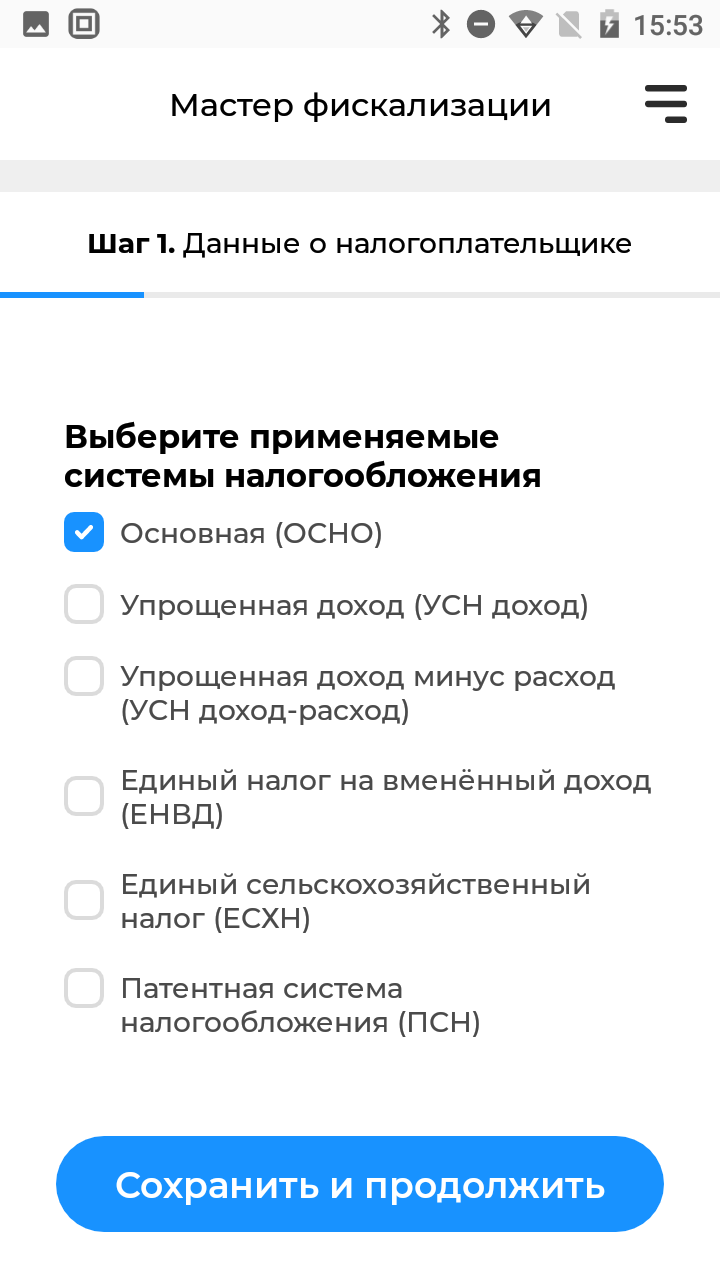Tap the image notification icon in status bar
The image size is (720, 1280).
pos(36,24)
